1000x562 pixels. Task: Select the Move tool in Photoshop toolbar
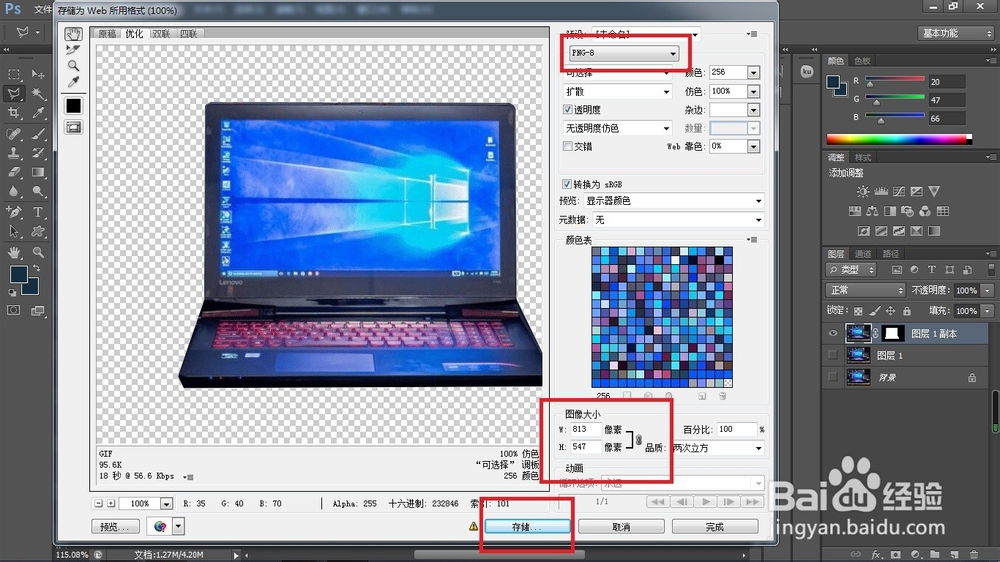point(38,75)
